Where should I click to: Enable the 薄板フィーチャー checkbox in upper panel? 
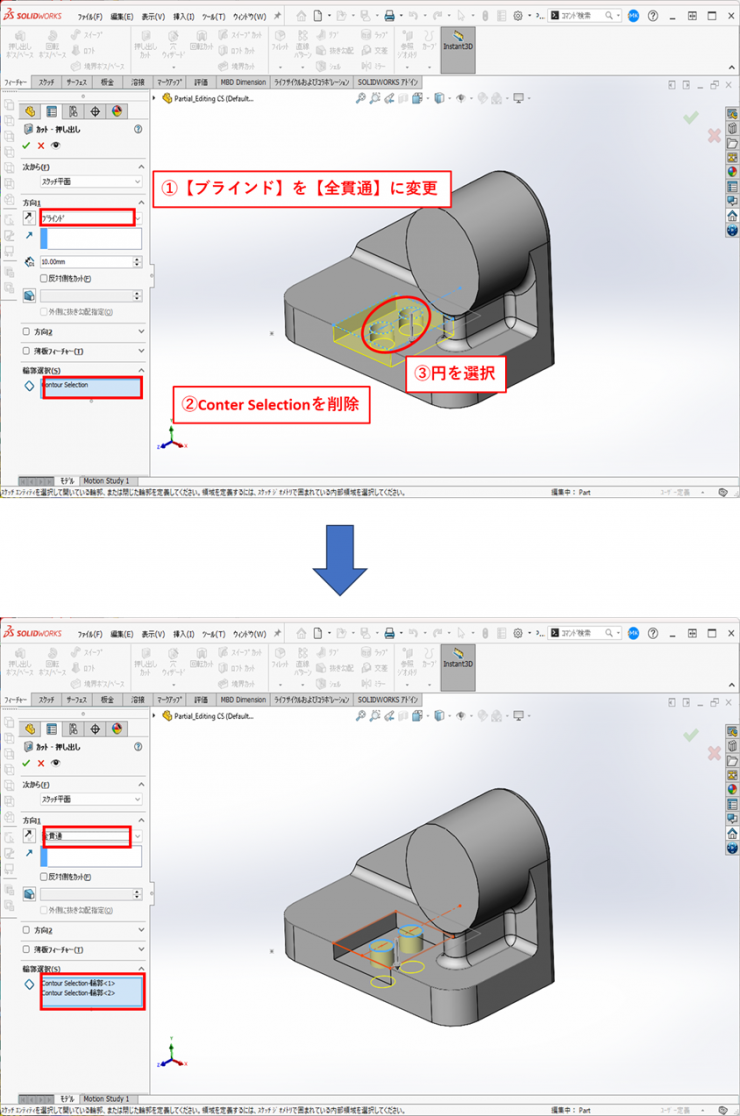(x=27, y=351)
